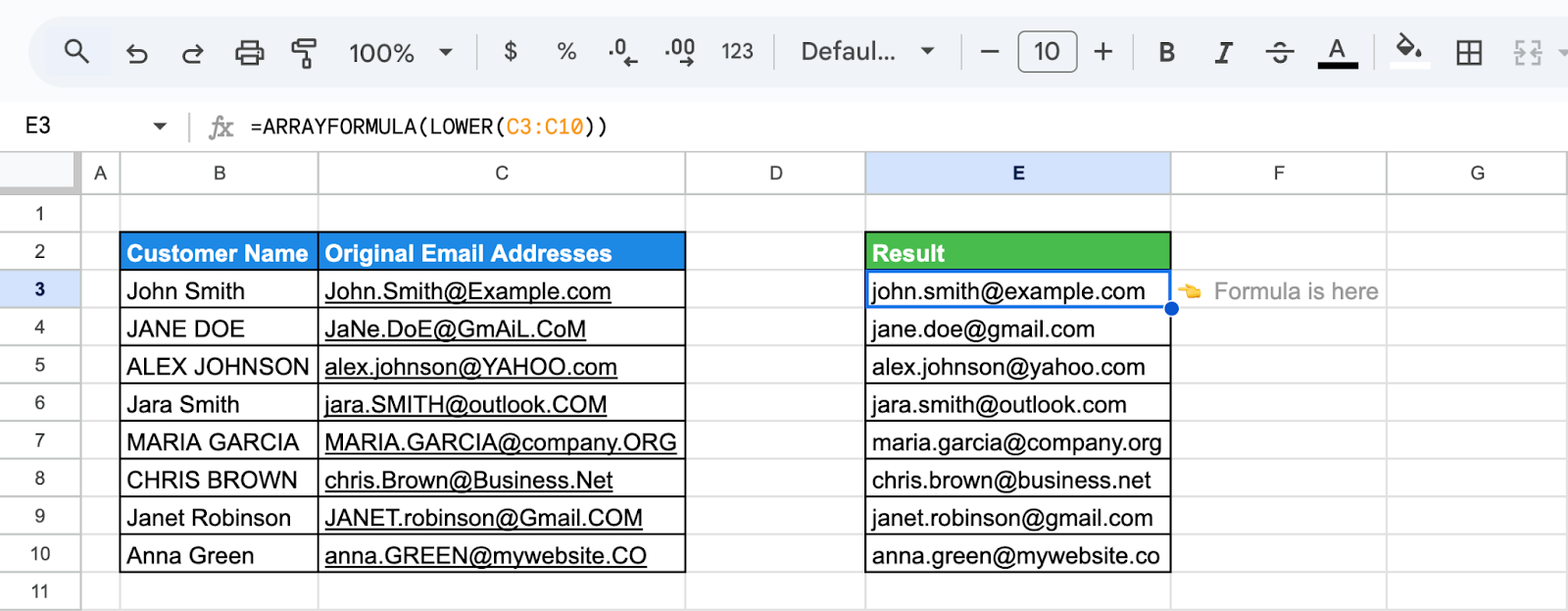Image resolution: width=1568 pixels, height=611 pixels.
Task: Open the text color picker
Action: coord(1338,52)
